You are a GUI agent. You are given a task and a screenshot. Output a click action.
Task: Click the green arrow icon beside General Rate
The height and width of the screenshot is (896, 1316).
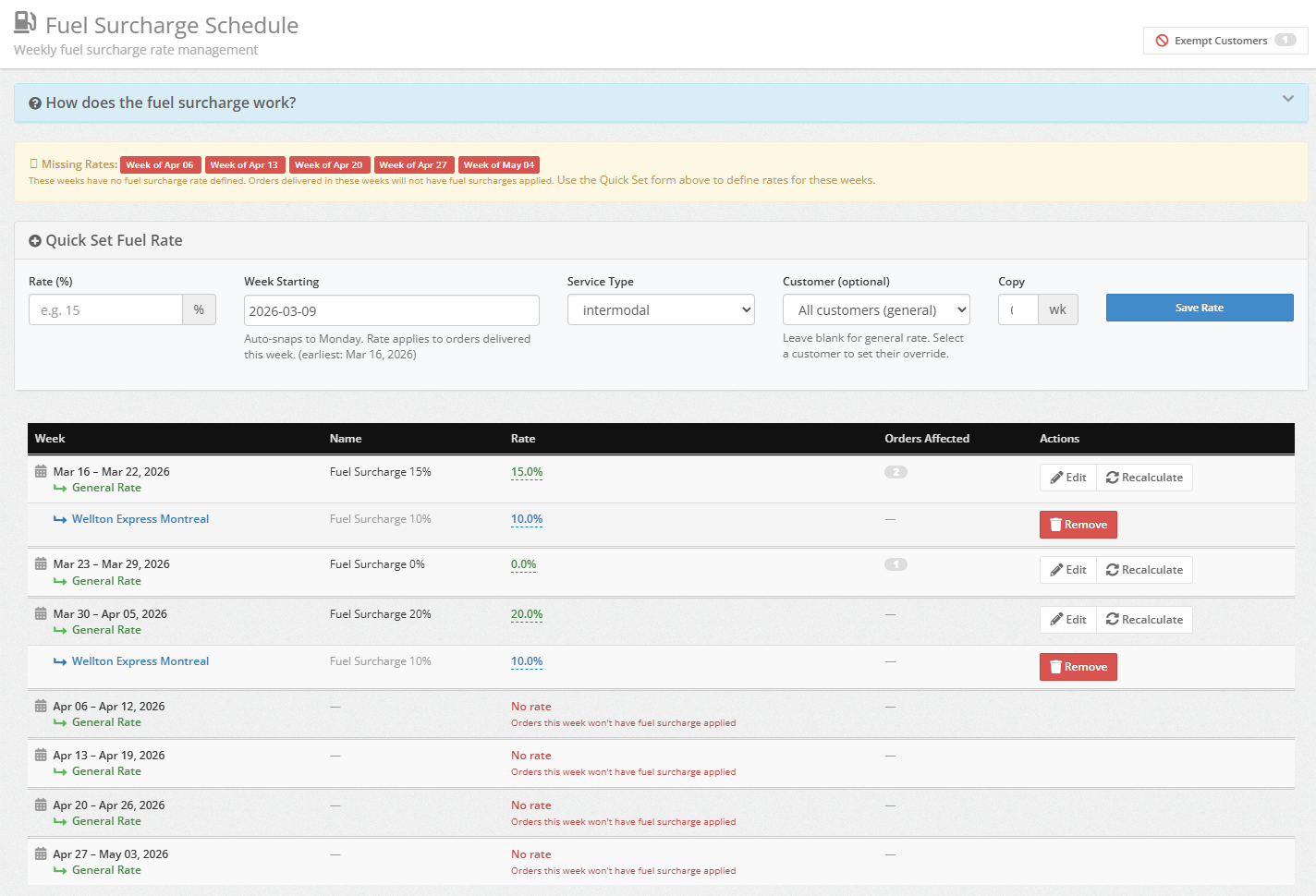click(x=61, y=487)
